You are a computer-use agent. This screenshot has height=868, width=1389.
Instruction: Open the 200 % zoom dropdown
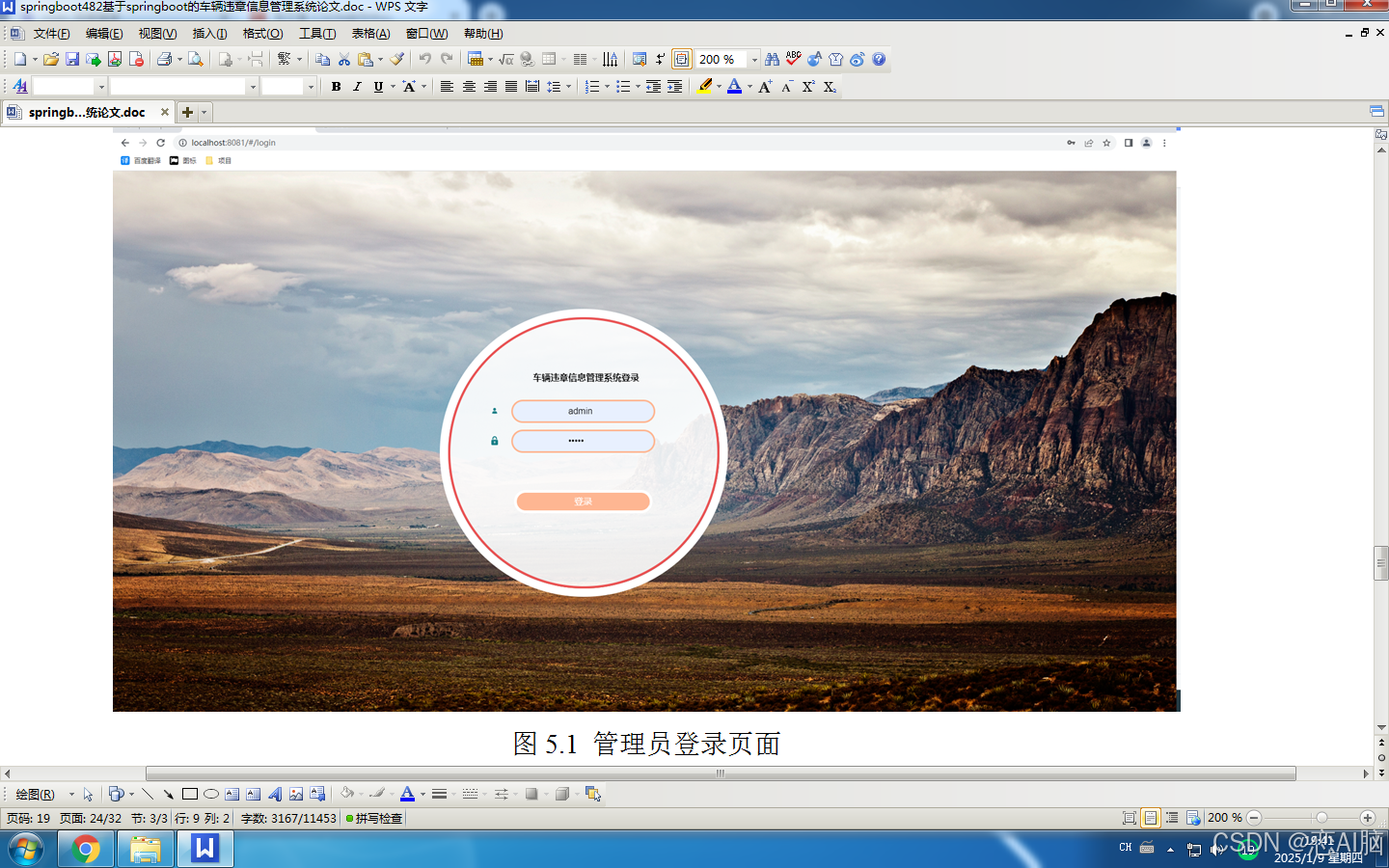click(x=754, y=59)
